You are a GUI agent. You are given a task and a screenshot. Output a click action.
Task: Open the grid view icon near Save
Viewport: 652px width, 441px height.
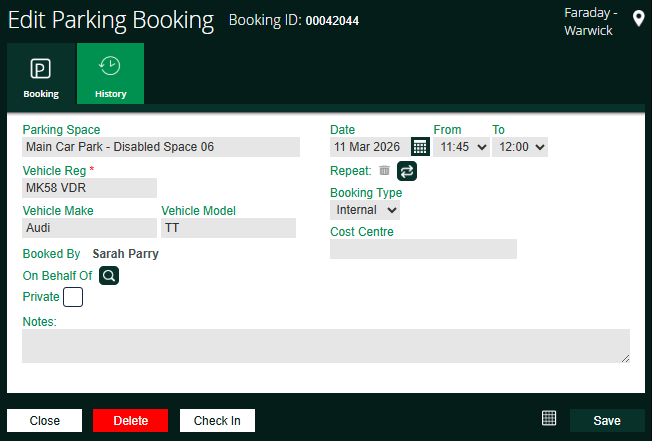click(x=548, y=419)
